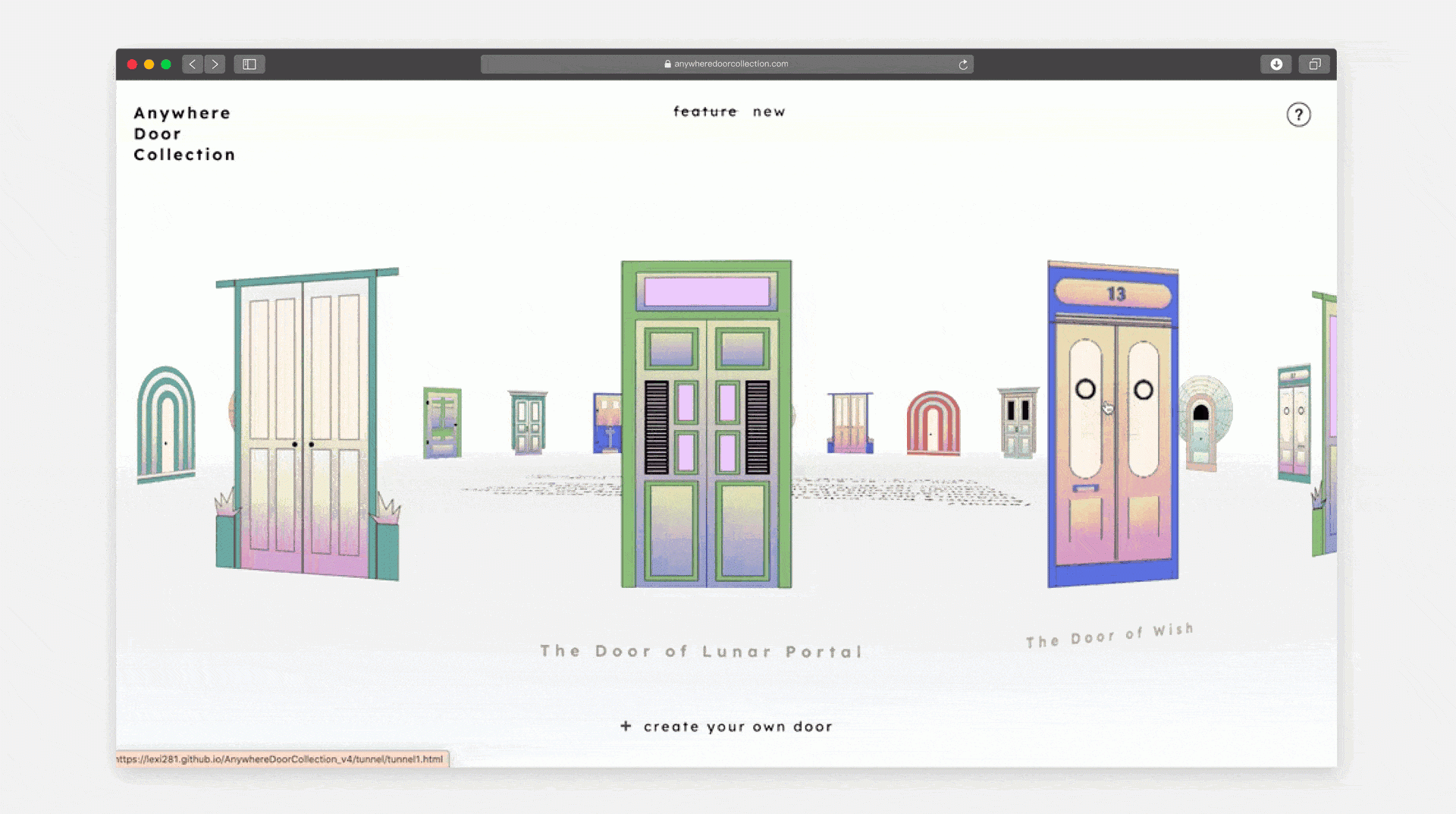Click the plus icon beside create your own door

(x=626, y=726)
